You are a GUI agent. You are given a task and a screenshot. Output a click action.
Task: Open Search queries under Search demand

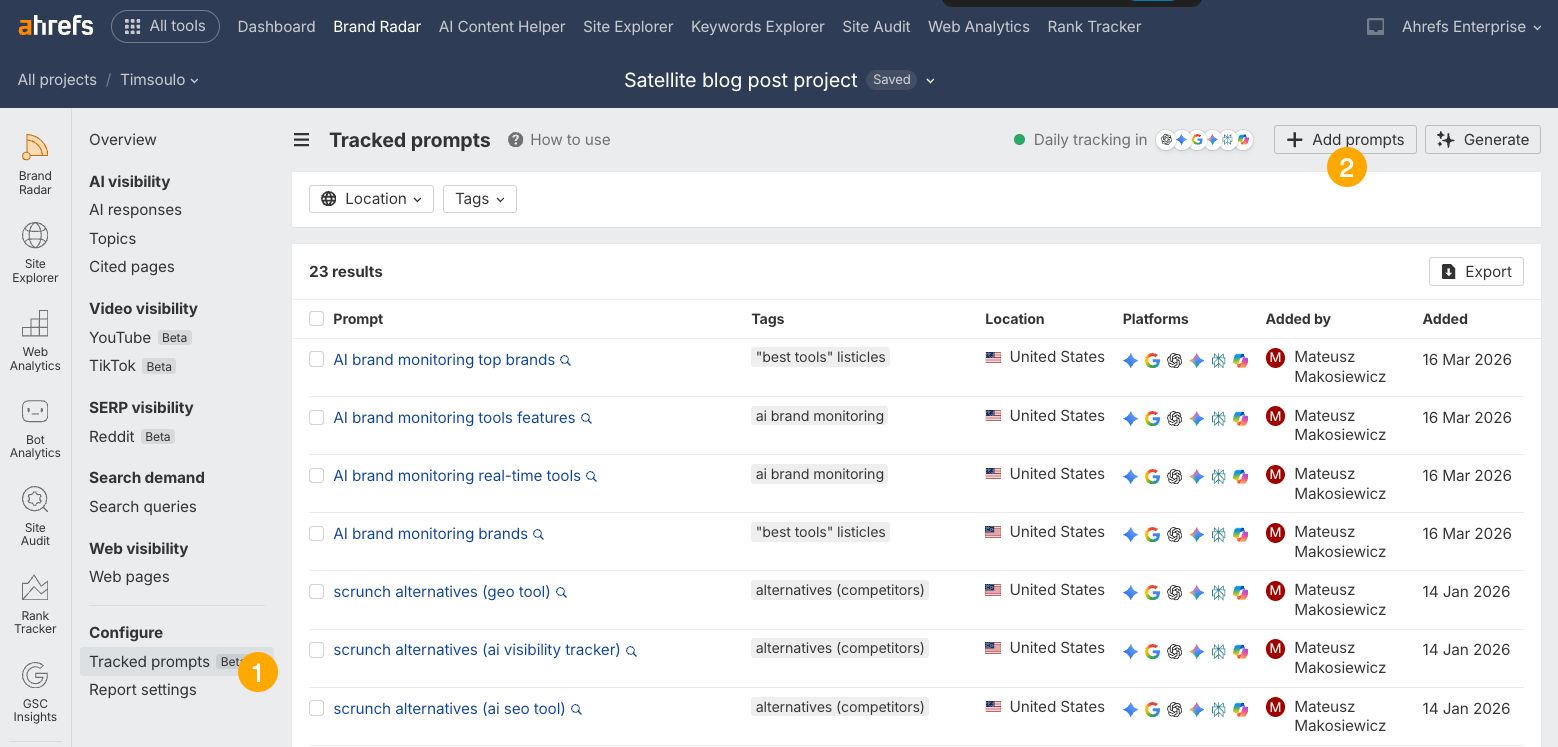click(143, 507)
